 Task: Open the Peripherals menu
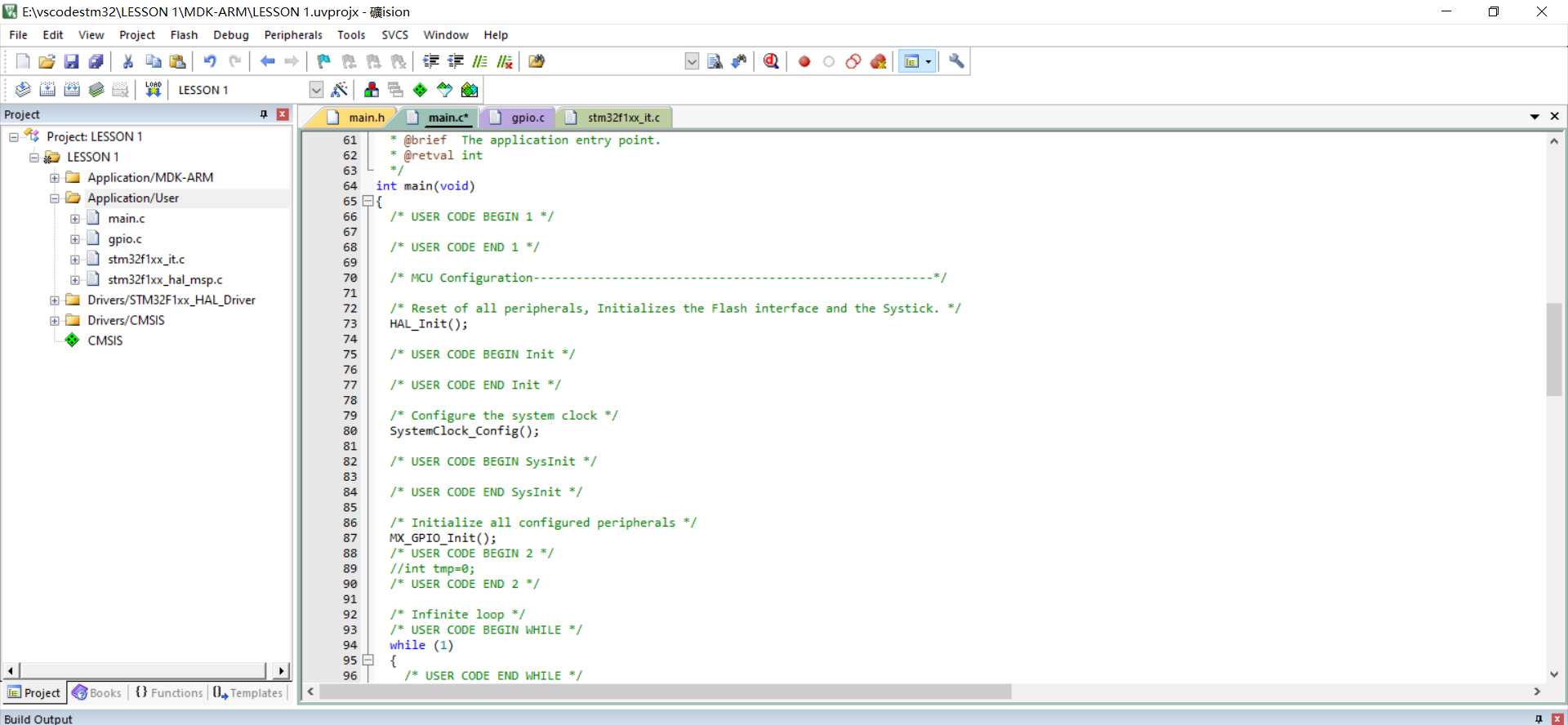click(x=293, y=35)
